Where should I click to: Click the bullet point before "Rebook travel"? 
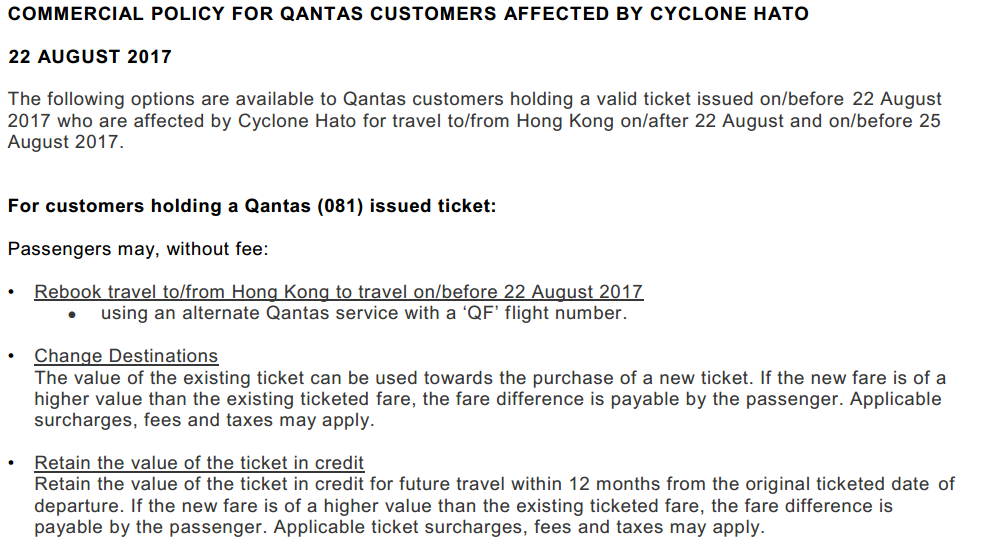(11, 293)
